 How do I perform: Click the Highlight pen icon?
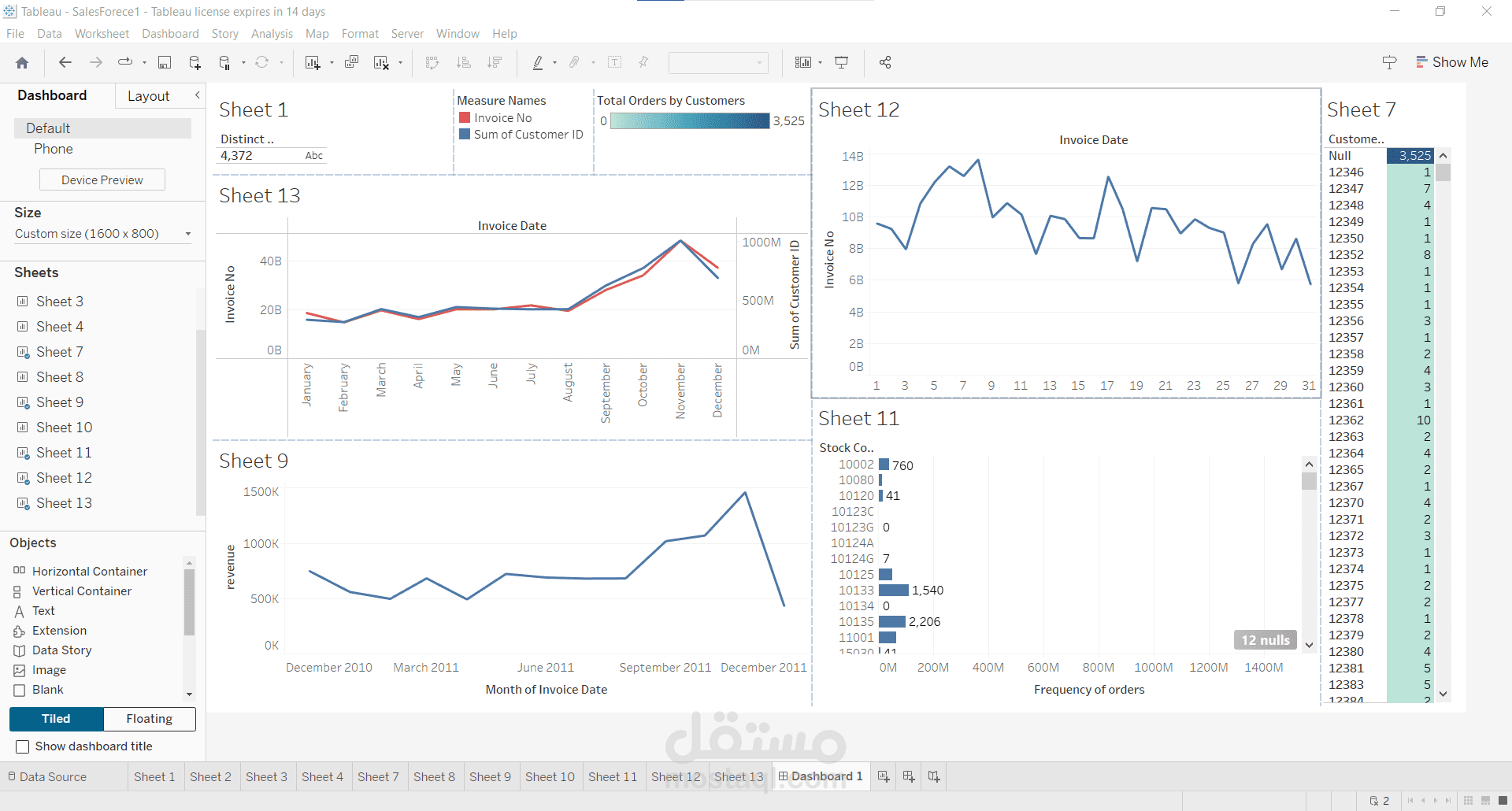click(538, 63)
